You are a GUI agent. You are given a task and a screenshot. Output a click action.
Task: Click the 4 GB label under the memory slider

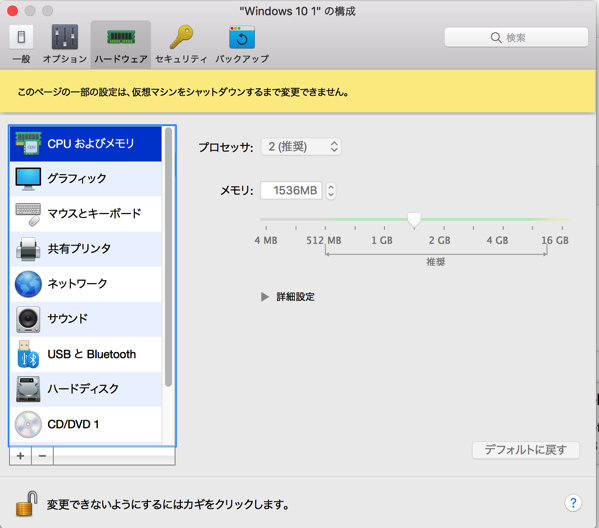click(497, 240)
